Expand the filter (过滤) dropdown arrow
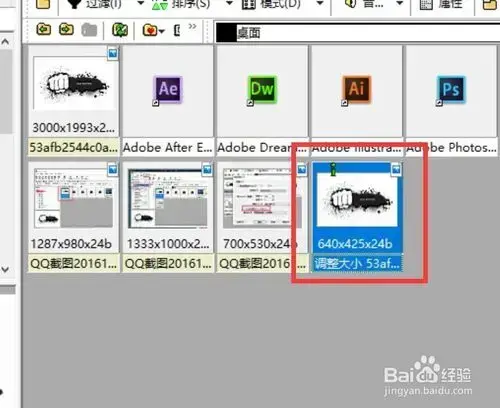500x408 pixels. 141,4
